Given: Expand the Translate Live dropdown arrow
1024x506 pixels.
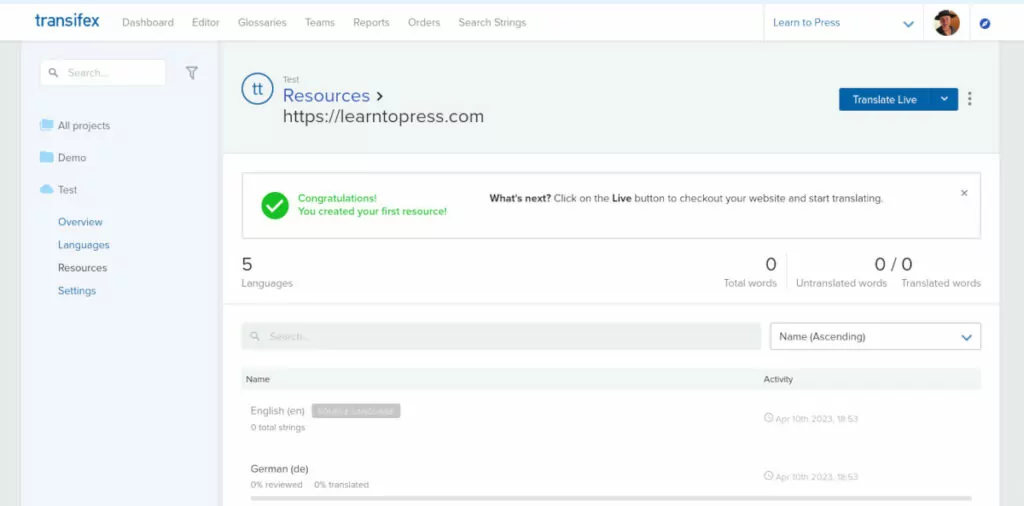Looking at the screenshot, I should coord(944,99).
